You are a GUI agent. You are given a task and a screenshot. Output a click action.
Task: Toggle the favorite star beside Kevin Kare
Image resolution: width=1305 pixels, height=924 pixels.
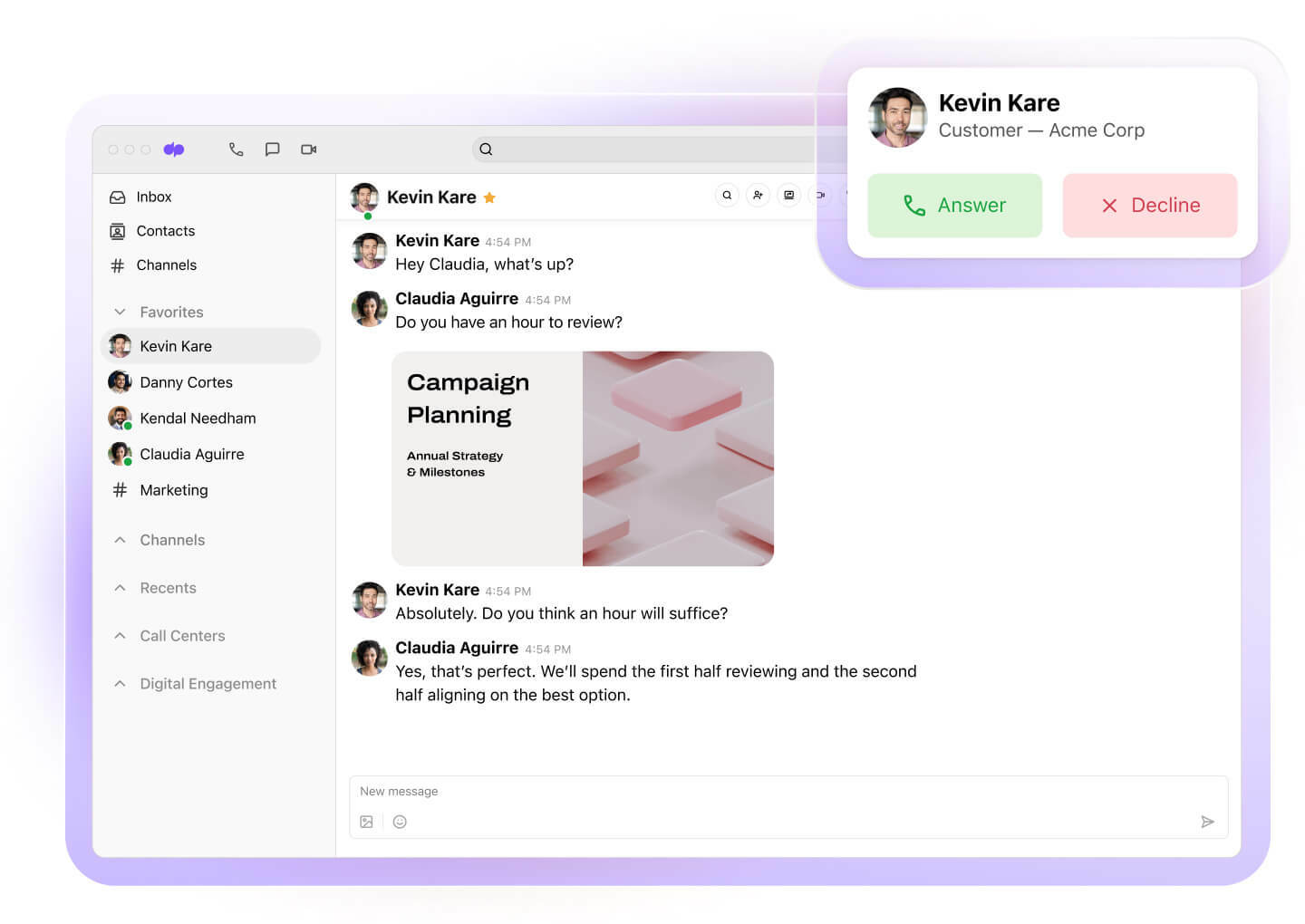(x=489, y=197)
